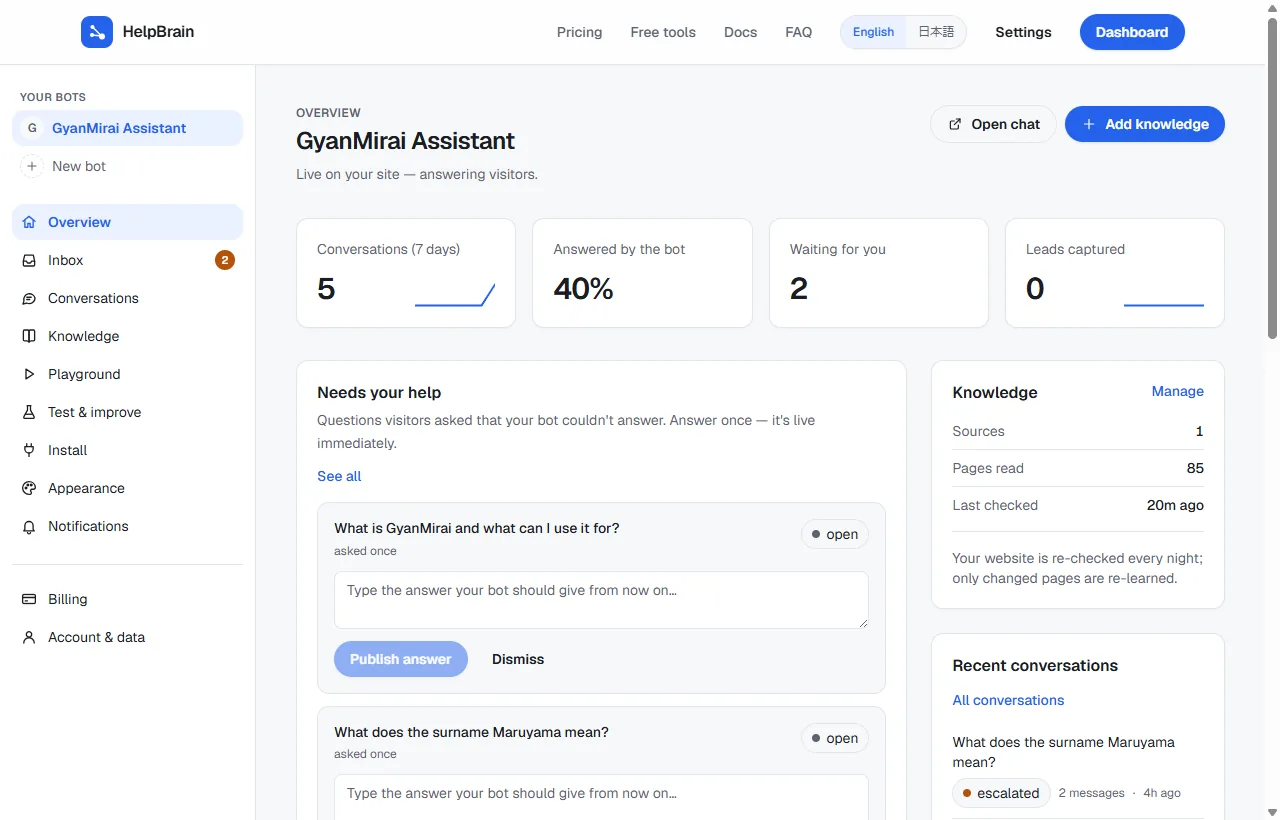The image size is (1280, 820).
Task: Open Billing in the sidebar
Action: click(x=127, y=599)
